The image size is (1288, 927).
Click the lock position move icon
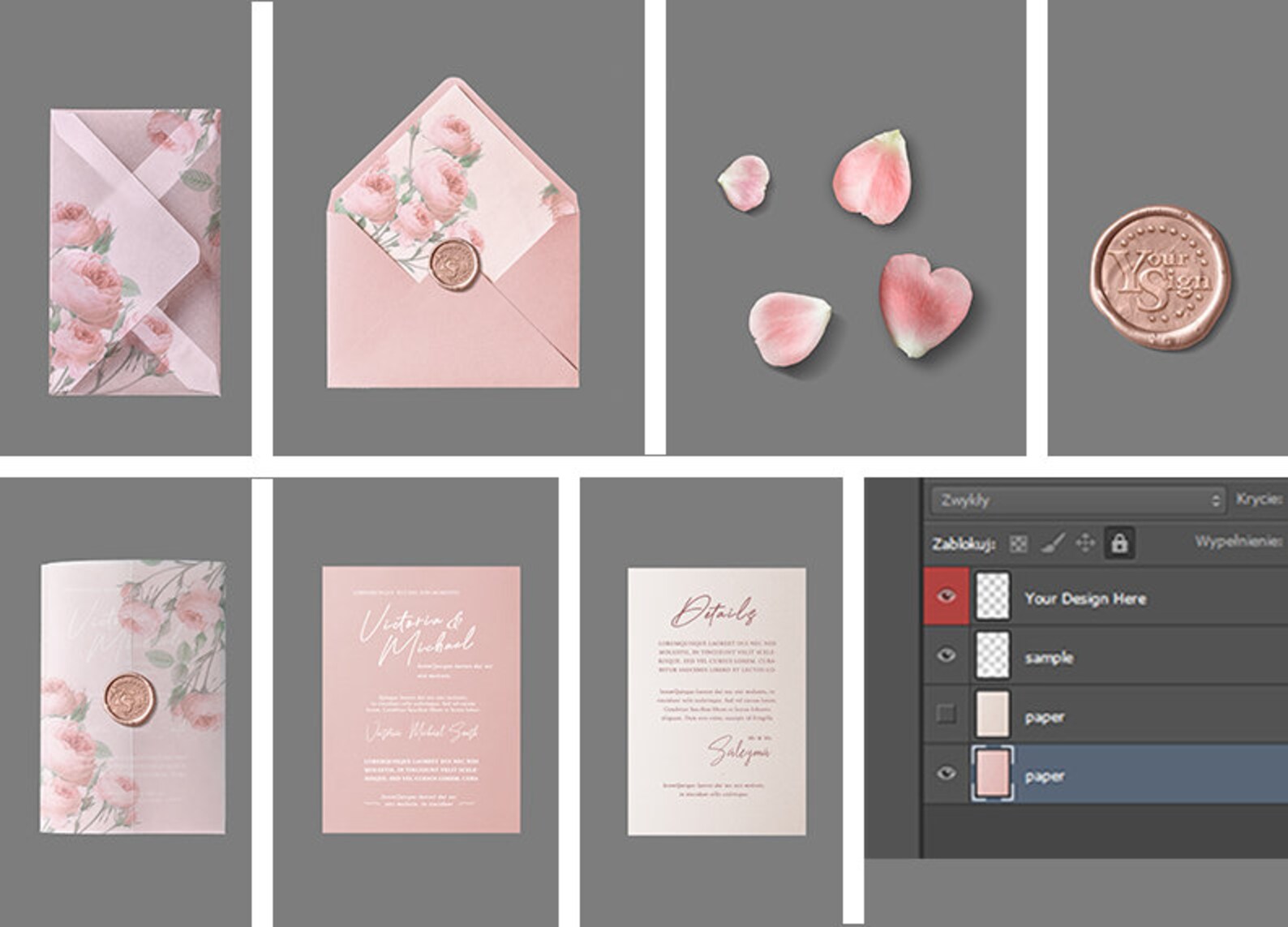pyautogui.click(x=1085, y=543)
